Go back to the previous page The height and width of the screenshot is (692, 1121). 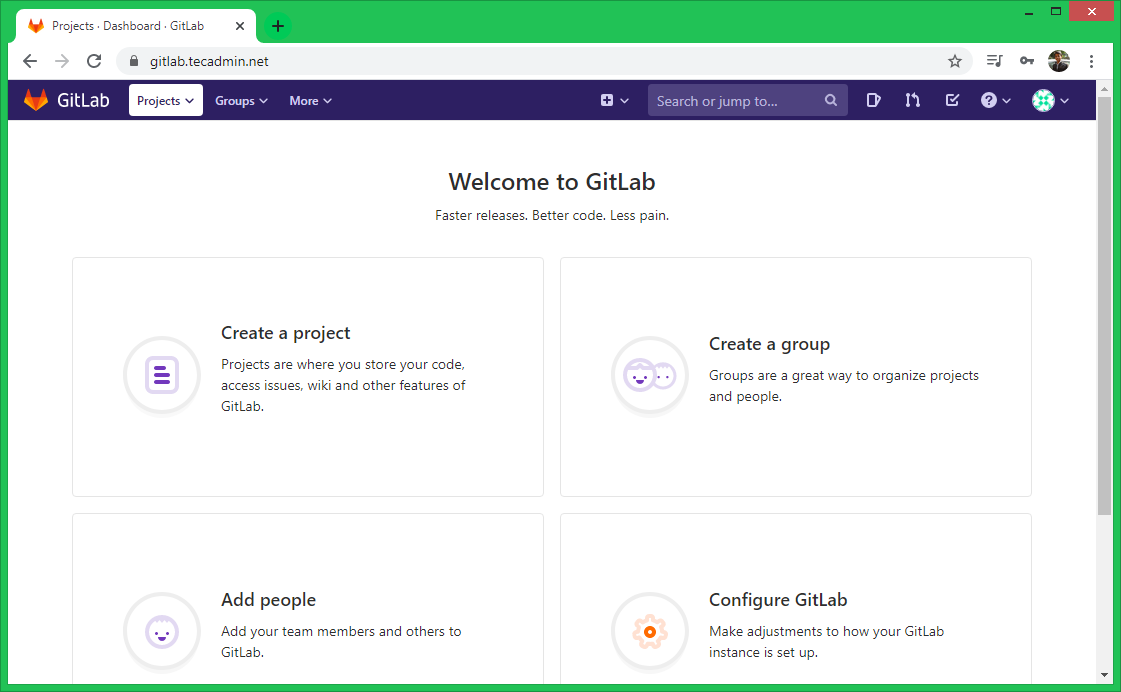[x=30, y=61]
